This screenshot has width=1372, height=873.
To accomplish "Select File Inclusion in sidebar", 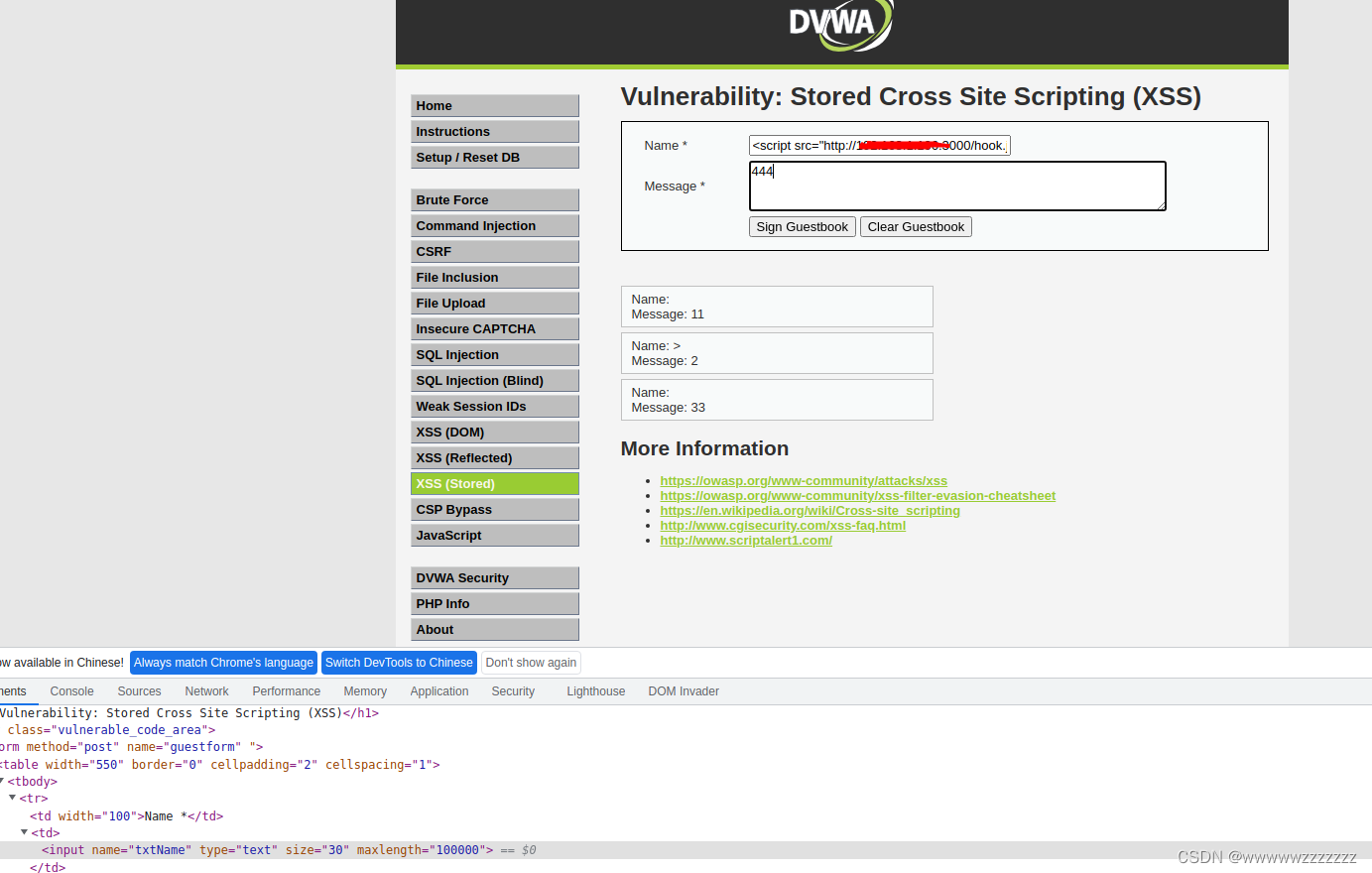I will 495,278.
